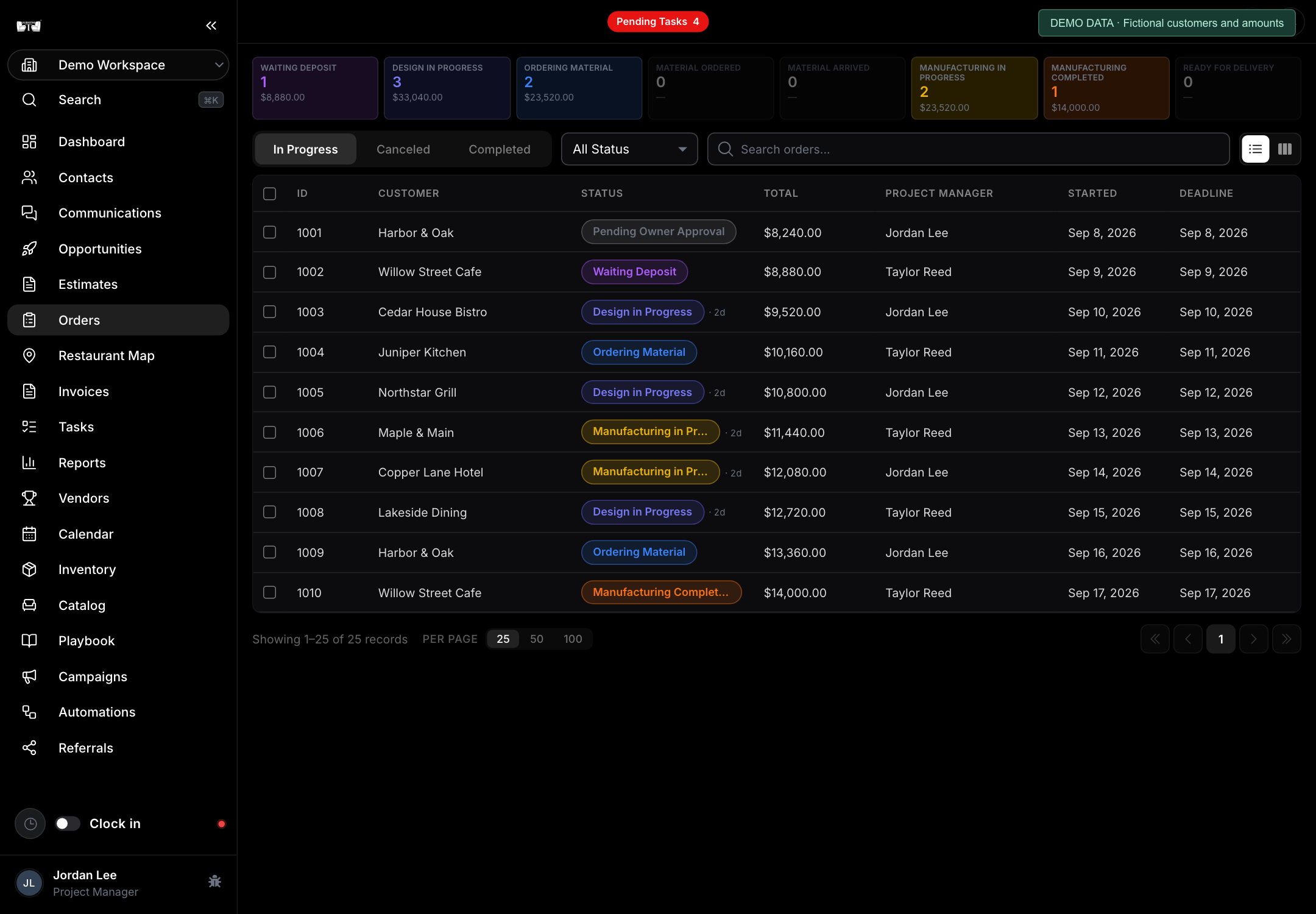Viewport: 1316px width, 914px height.
Task: Expand the Demo Workspace selector
Action: [x=118, y=65]
